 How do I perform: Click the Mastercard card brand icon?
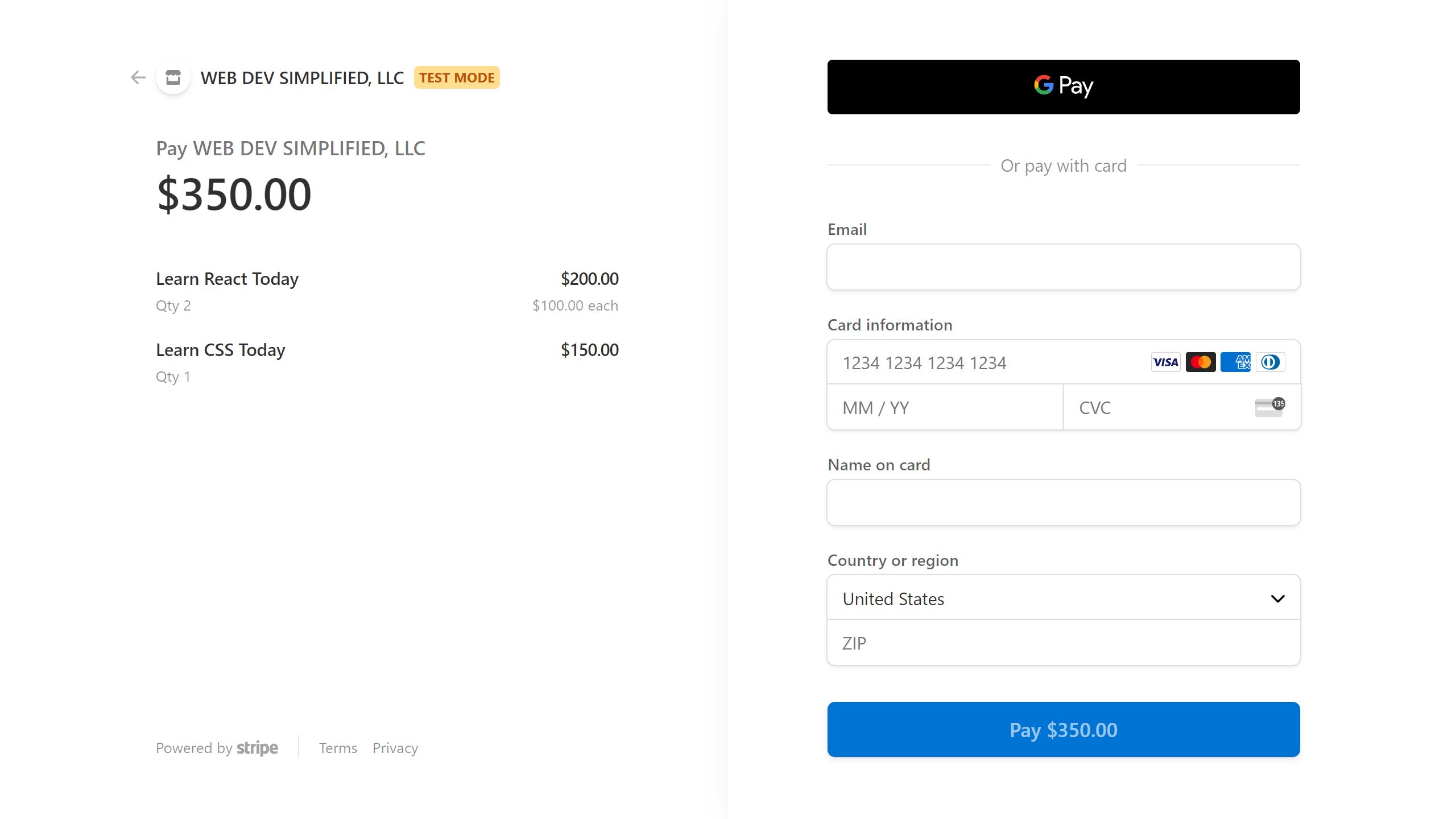tap(1200, 362)
